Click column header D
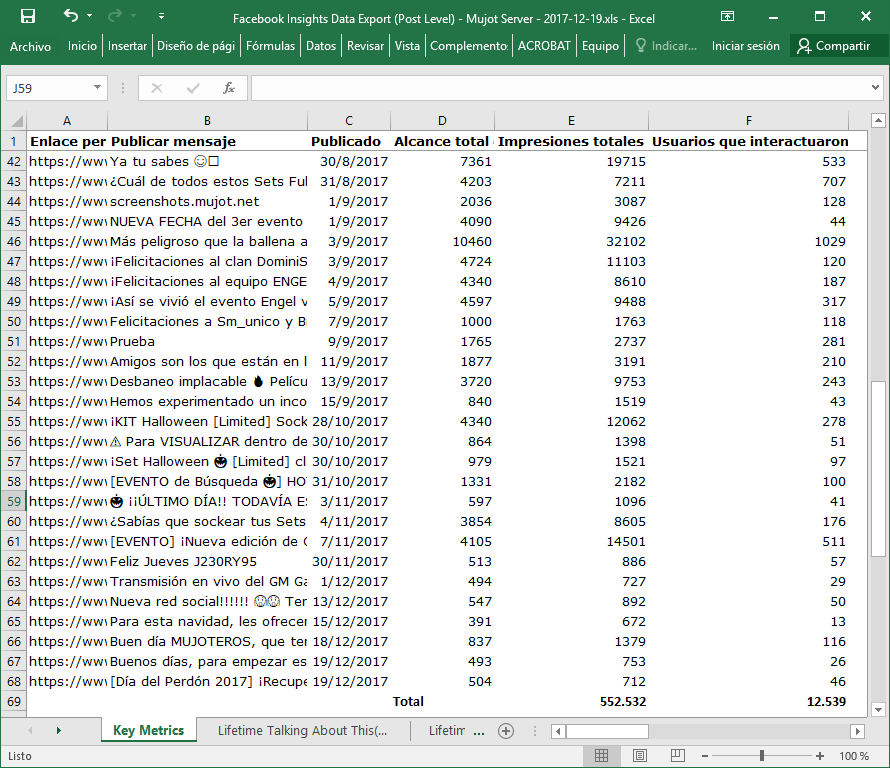 [441, 121]
